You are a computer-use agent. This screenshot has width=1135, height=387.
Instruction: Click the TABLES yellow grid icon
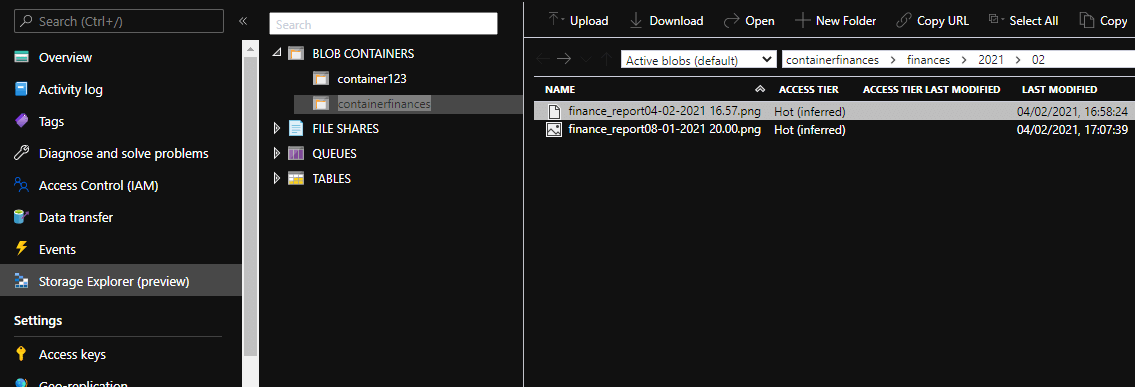295,179
